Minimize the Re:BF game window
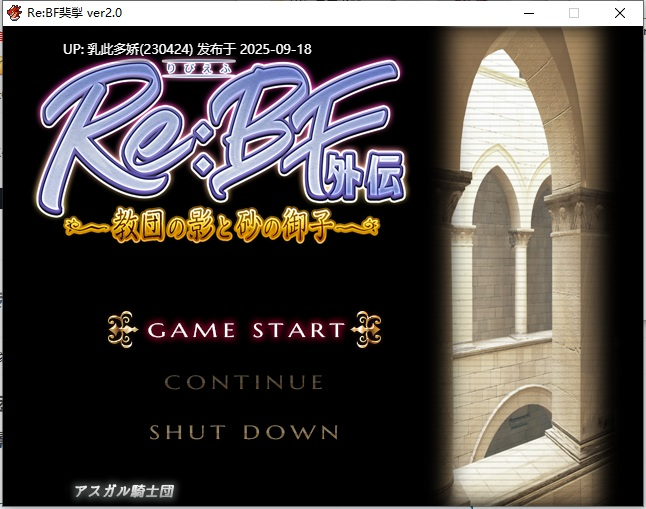This screenshot has width=646, height=509. 529,13
